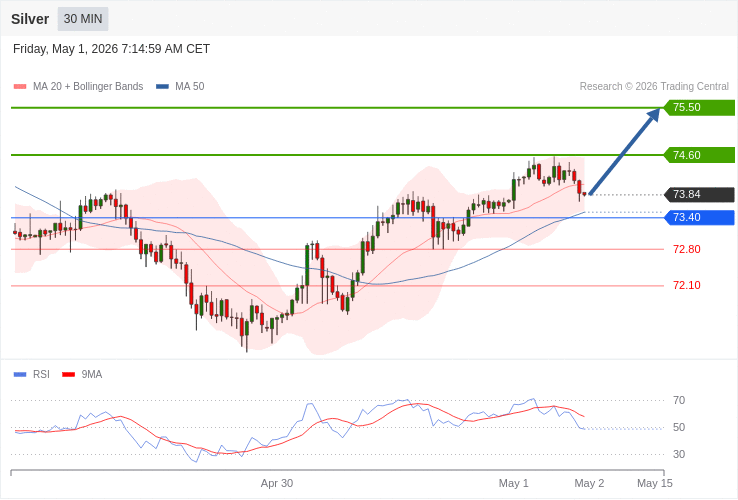
Task: Click the 30 MIN timeframe badge
Action: click(x=83, y=19)
